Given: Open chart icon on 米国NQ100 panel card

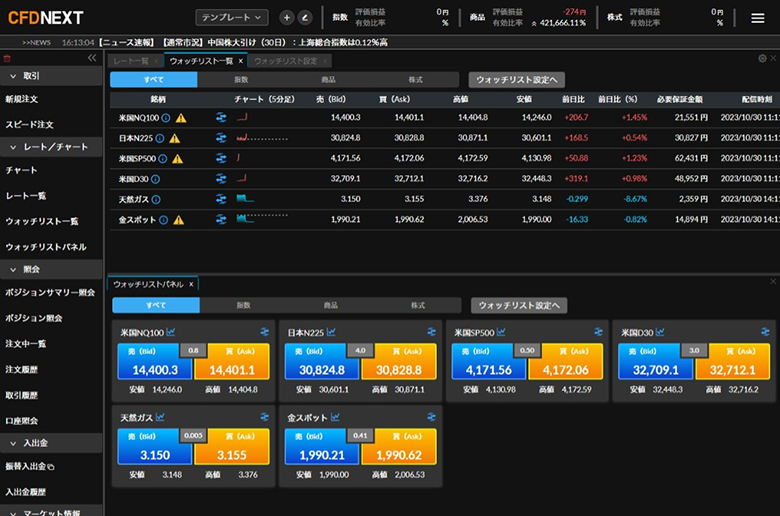Looking at the screenshot, I should pos(171,332).
